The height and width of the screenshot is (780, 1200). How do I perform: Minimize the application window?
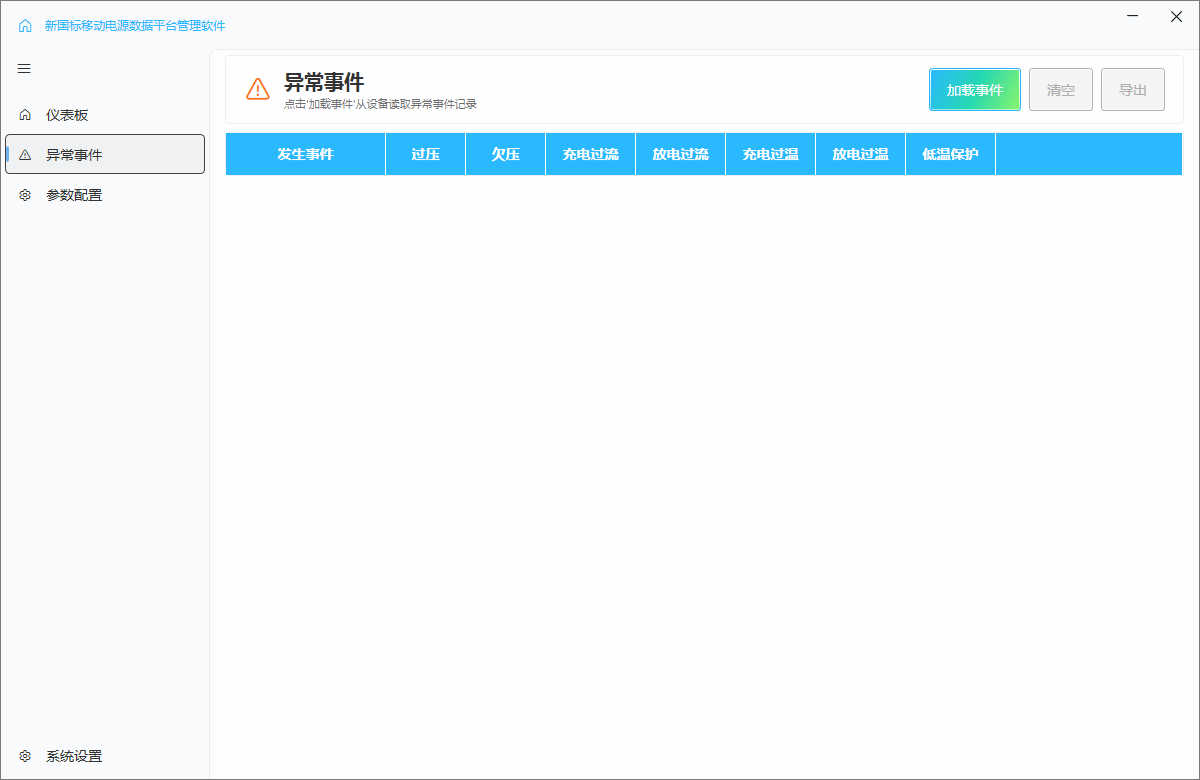pyautogui.click(x=1132, y=16)
